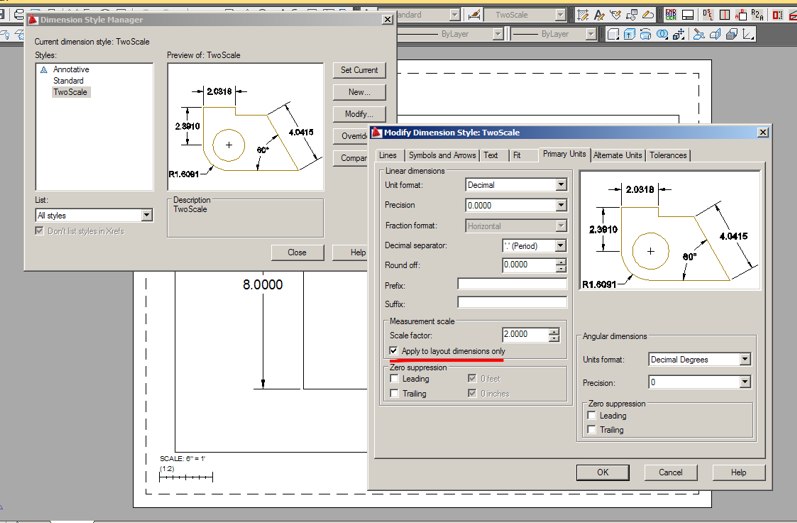Viewport: 797px width, 523px height.
Task: Switch to the Text tab
Action: [x=491, y=155]
